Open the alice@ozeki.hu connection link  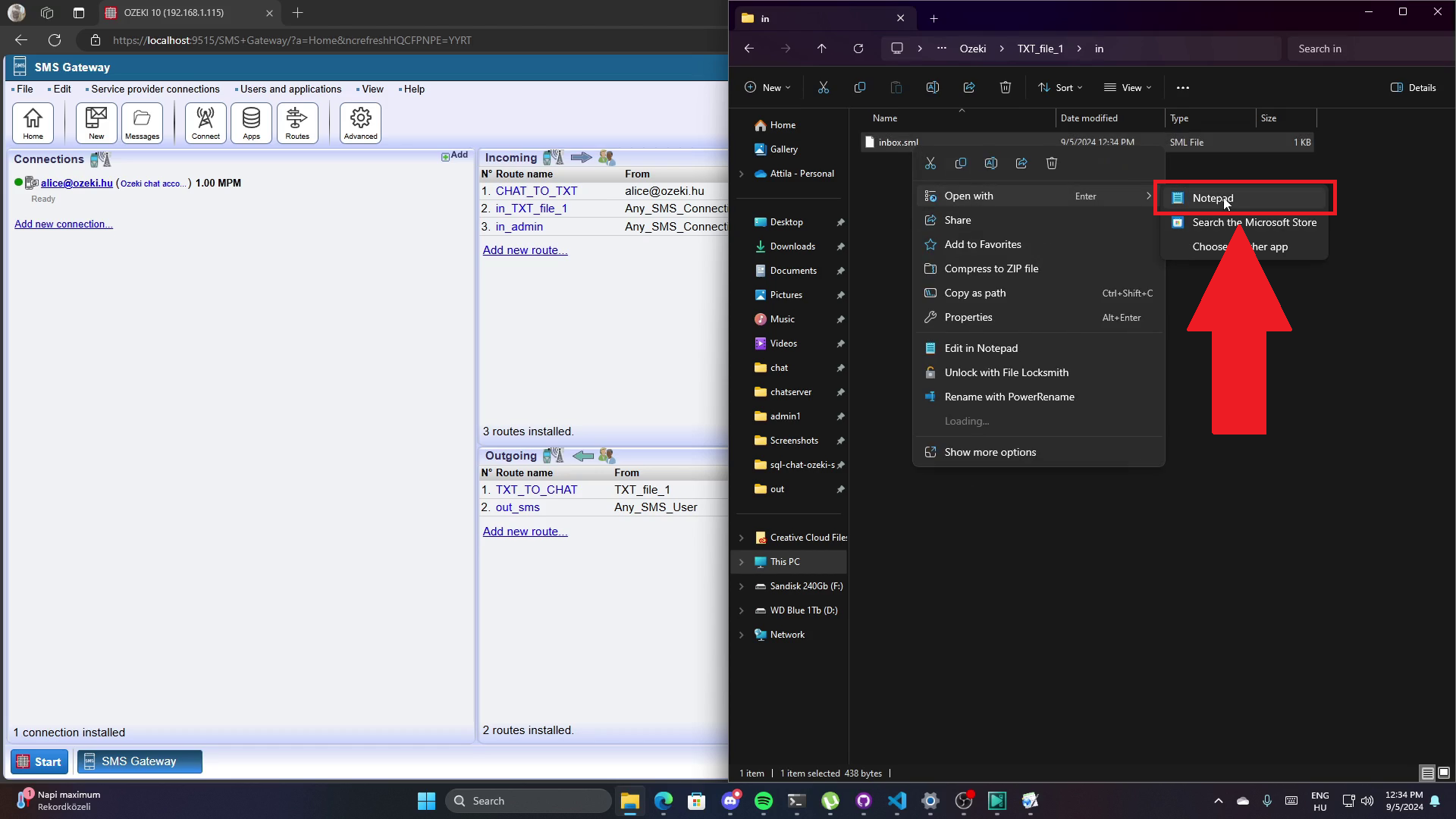77,183
